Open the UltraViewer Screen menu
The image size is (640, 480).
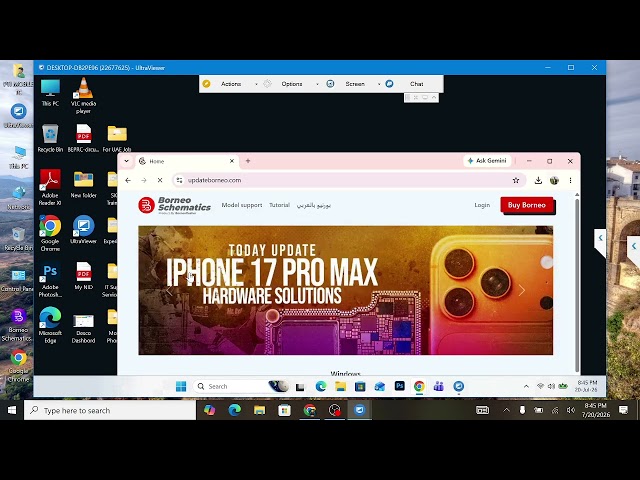[355, 84]
